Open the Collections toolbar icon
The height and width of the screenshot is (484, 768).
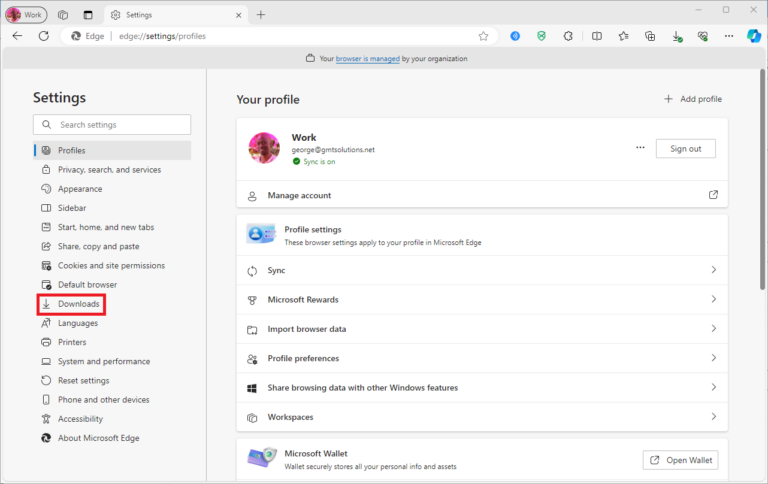coord(650,36)
